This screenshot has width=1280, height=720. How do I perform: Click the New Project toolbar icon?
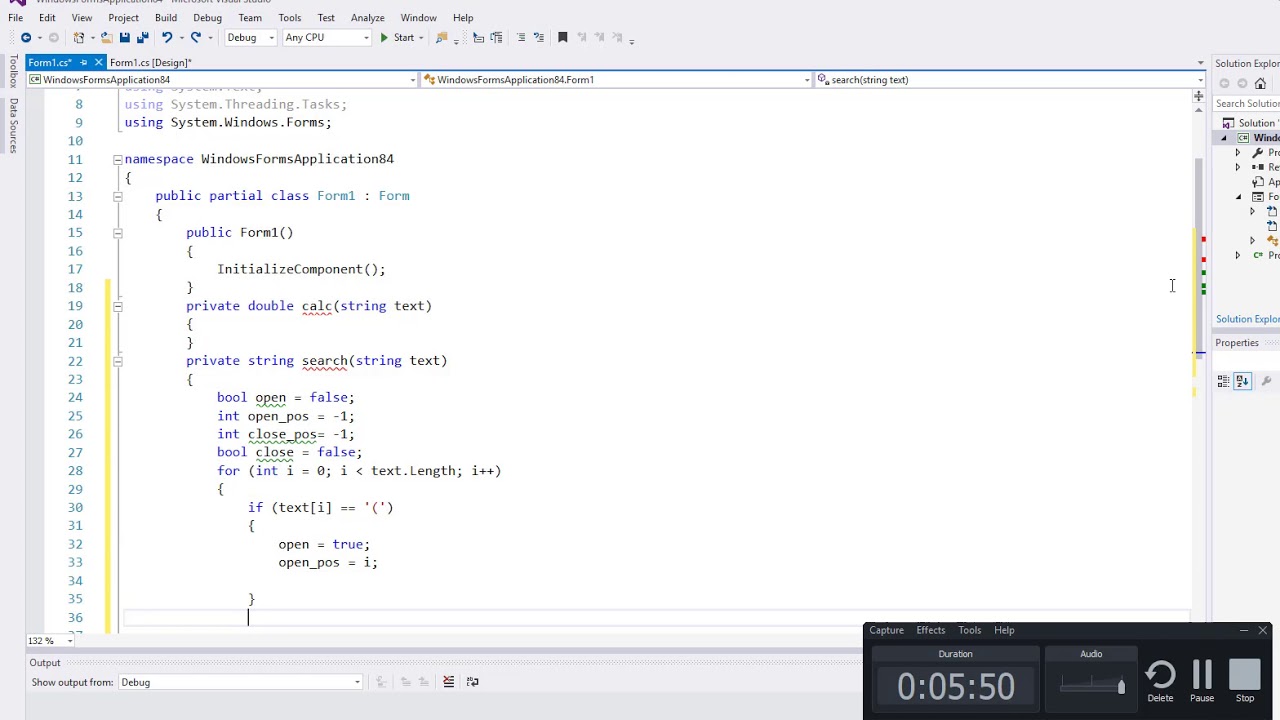coord(79,38)
